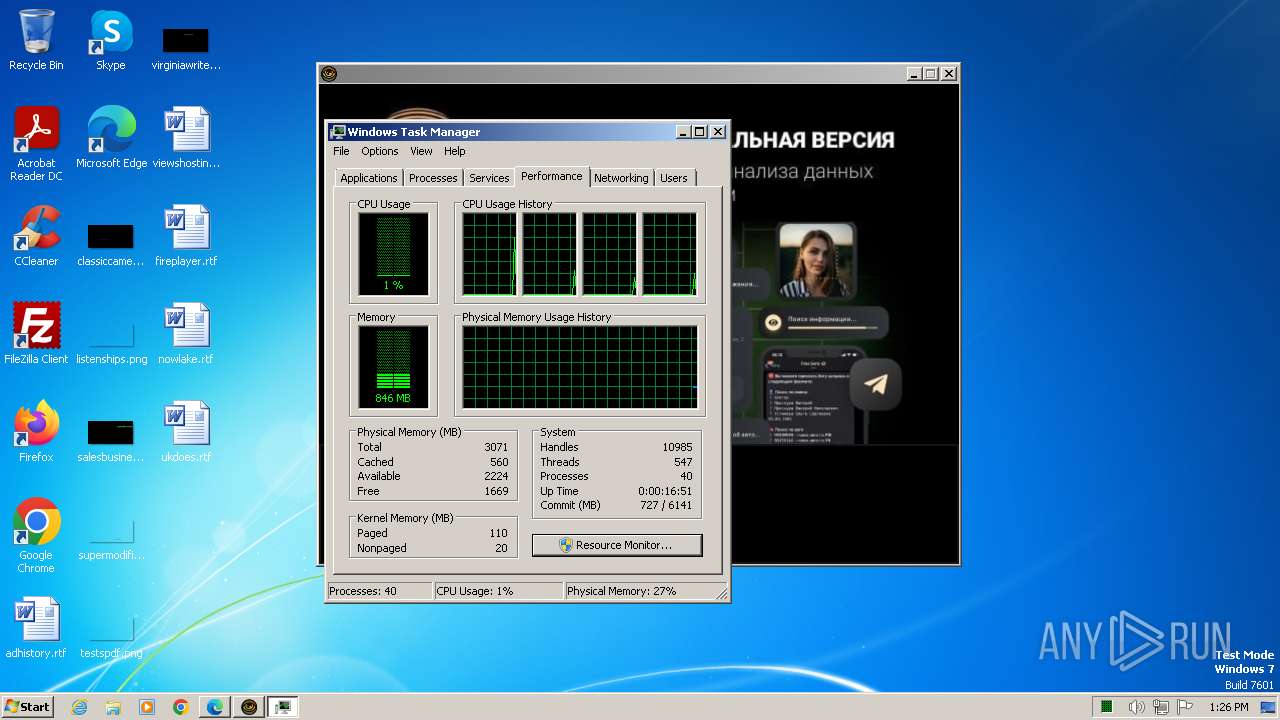Select testspdf.png file
Viewport: 1280px width, 720px height.
pyautogui.click(x=110, y=638)
